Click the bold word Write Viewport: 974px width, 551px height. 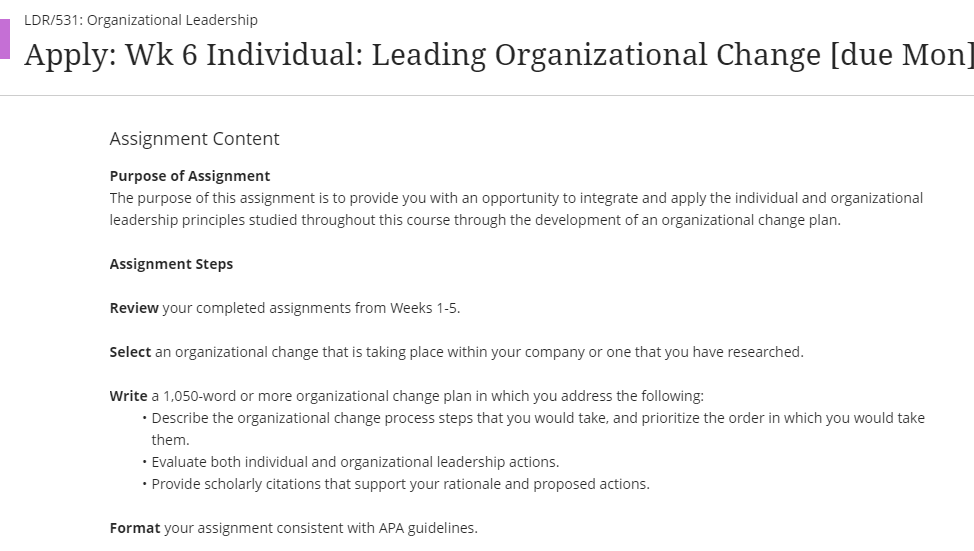129,396
